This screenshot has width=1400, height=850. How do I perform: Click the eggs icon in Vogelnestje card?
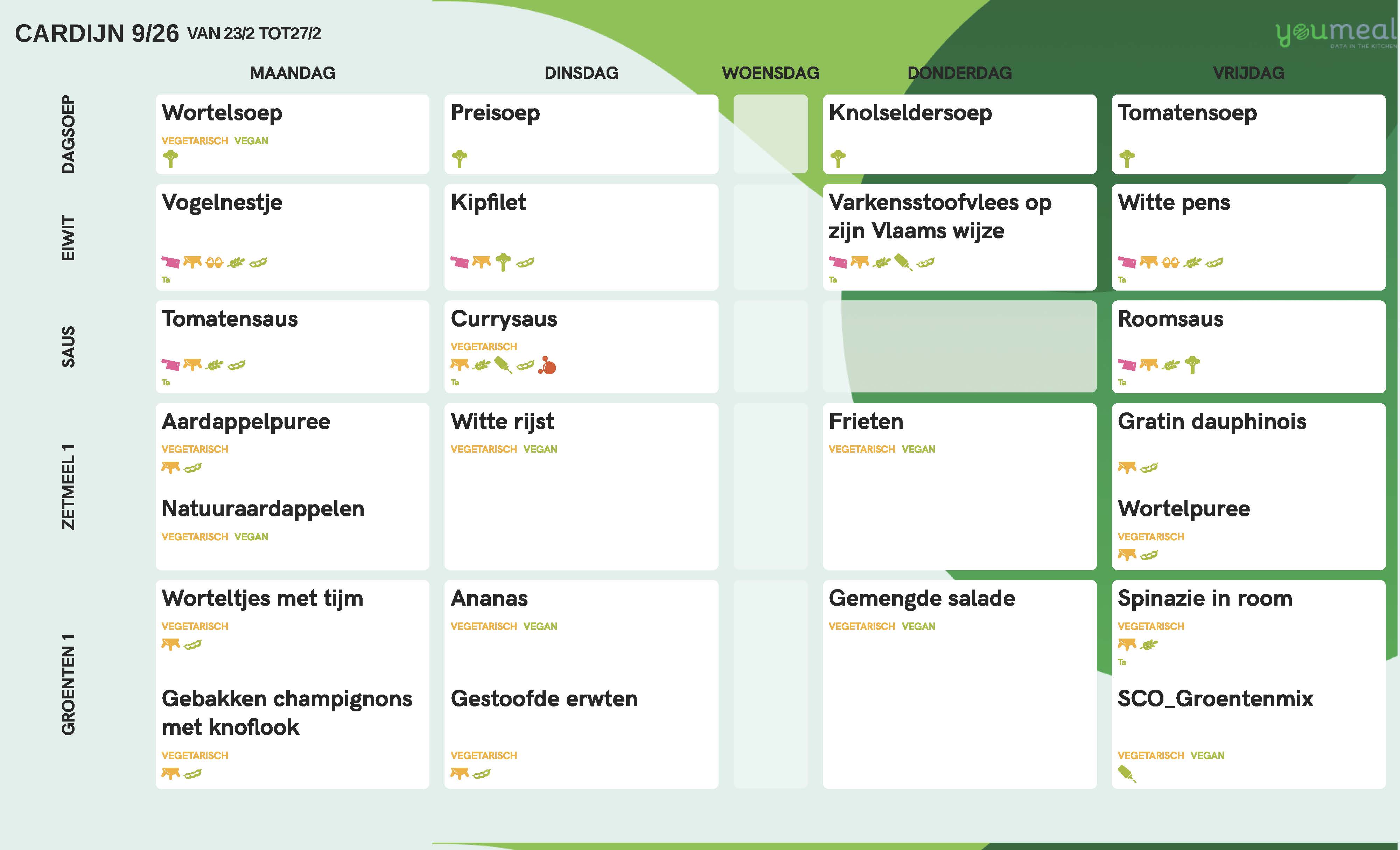(x=214, y=262)
